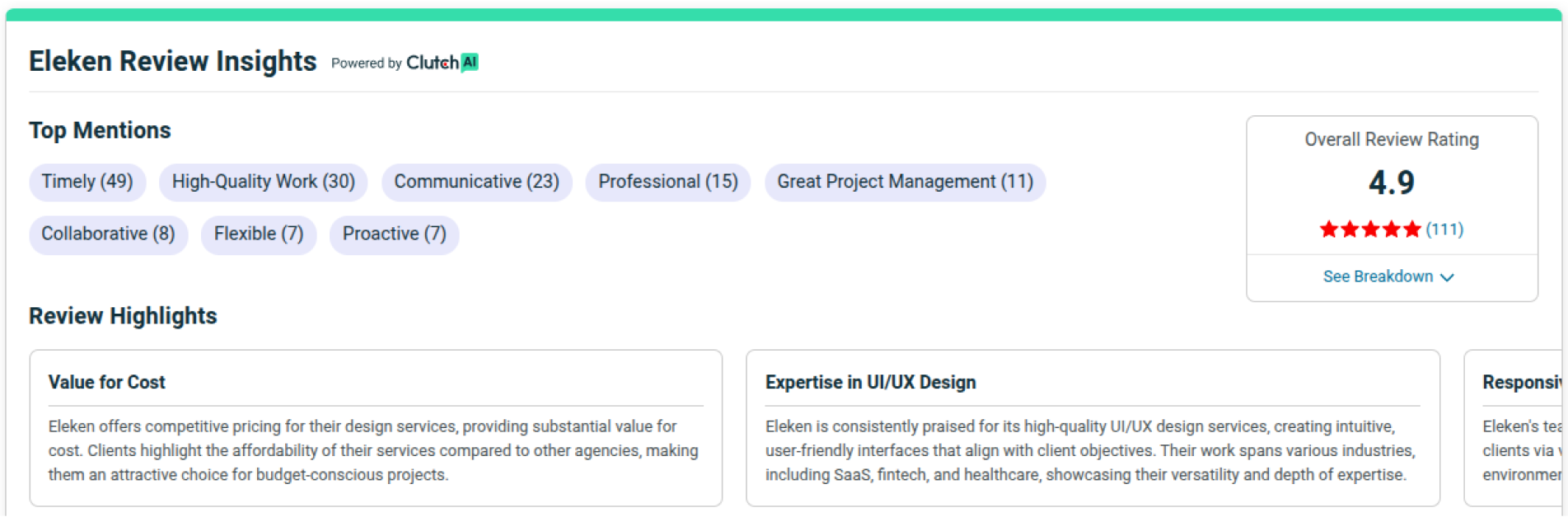Filter by Communicative (23) mention
The height and width of the screenshot is (517, 1568).
pos(476,182)
